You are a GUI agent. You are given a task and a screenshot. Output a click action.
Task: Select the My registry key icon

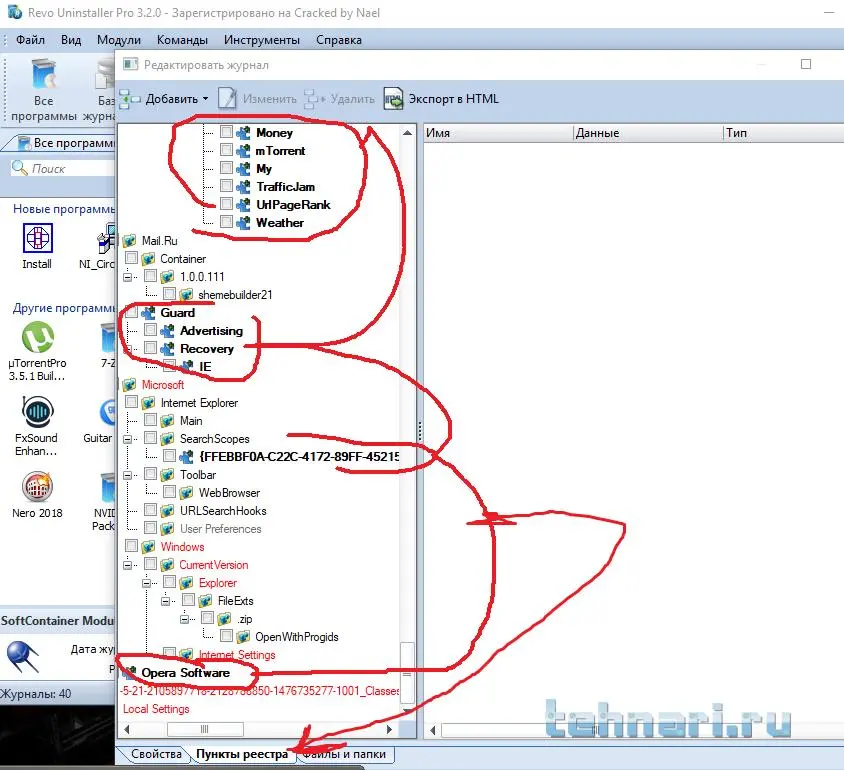coord(243,168)
